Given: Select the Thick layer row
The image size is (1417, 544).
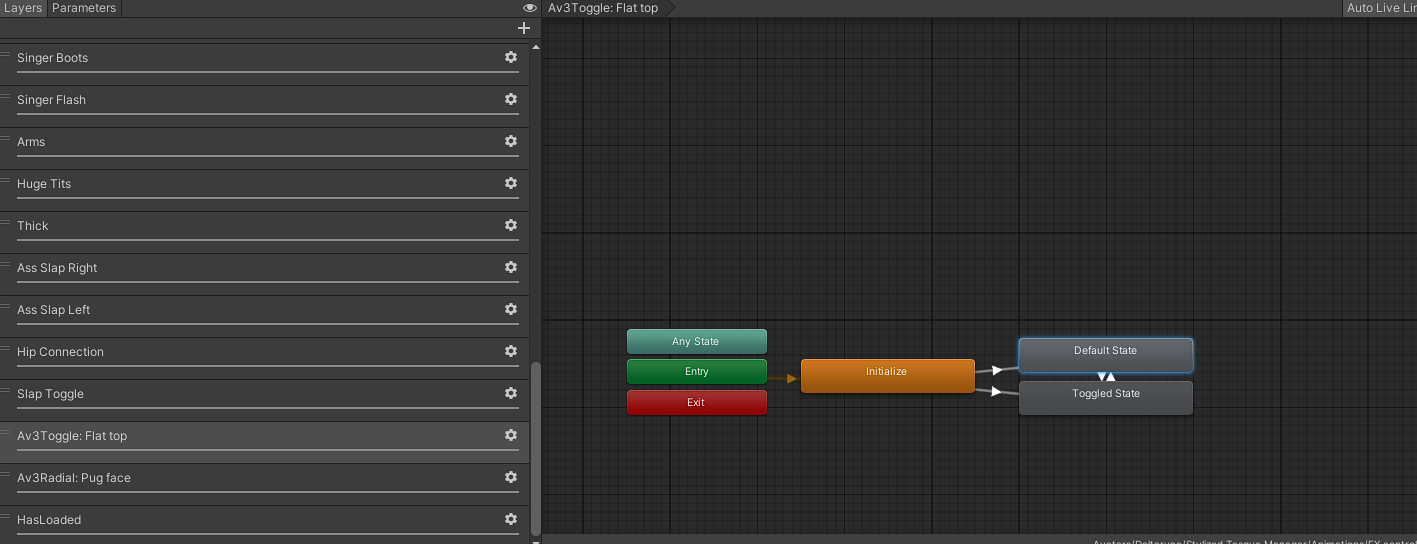Looking at the screenshot, I should click(x=264, y=232).
